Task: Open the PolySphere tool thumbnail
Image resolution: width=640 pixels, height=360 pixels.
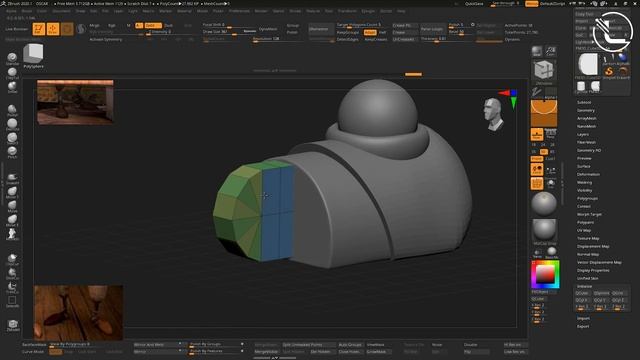Action: [33, 54]
